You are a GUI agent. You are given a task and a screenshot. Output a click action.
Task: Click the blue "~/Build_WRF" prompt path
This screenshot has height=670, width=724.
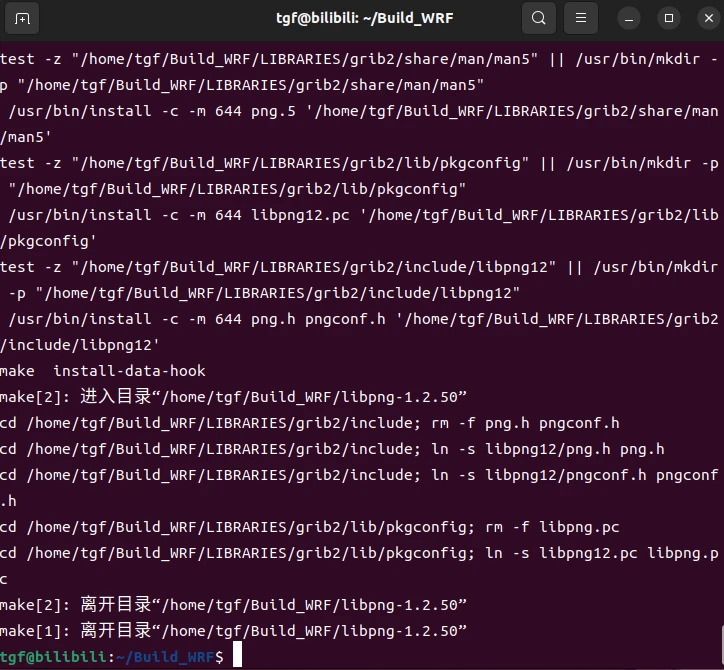tap(162, 656)
